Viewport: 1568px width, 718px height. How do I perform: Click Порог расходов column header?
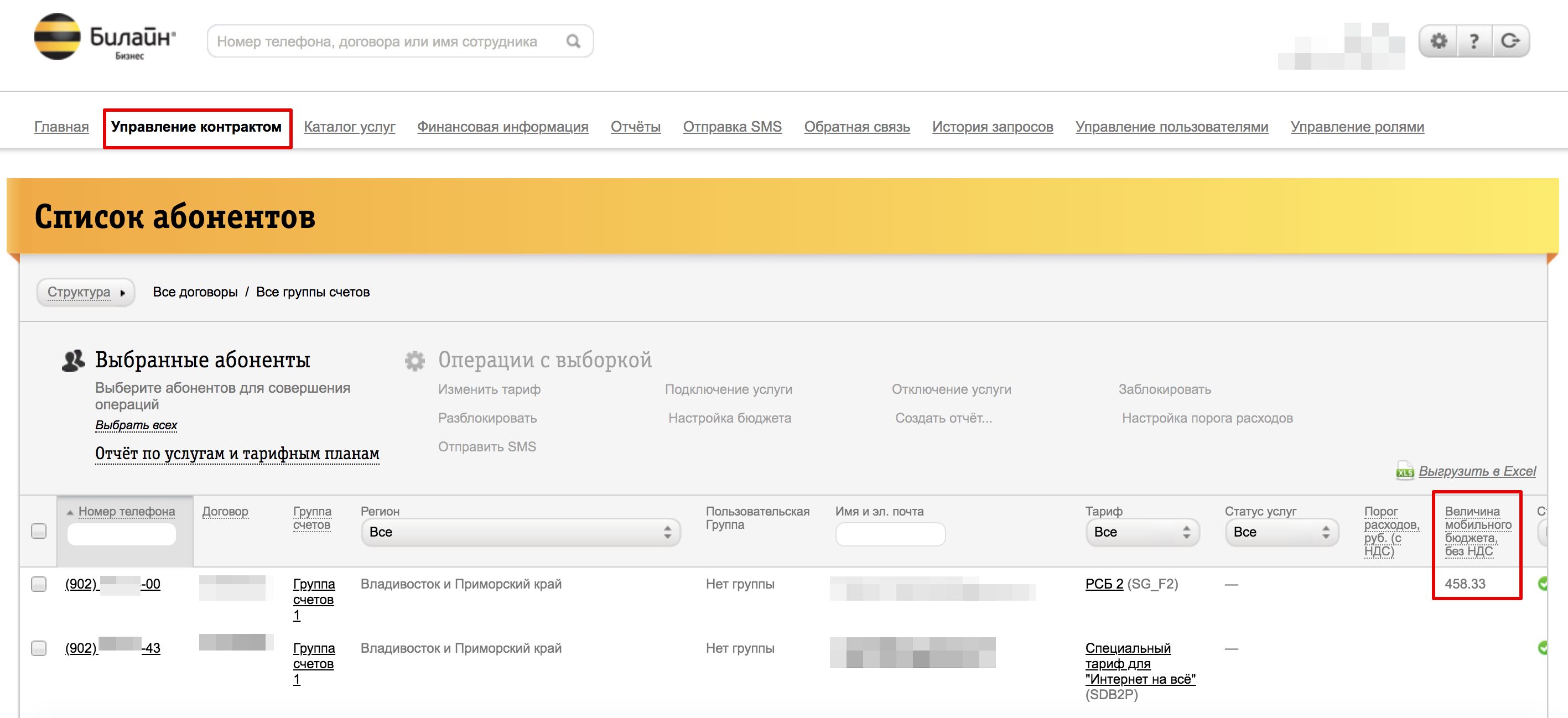tap(1392, 530)
